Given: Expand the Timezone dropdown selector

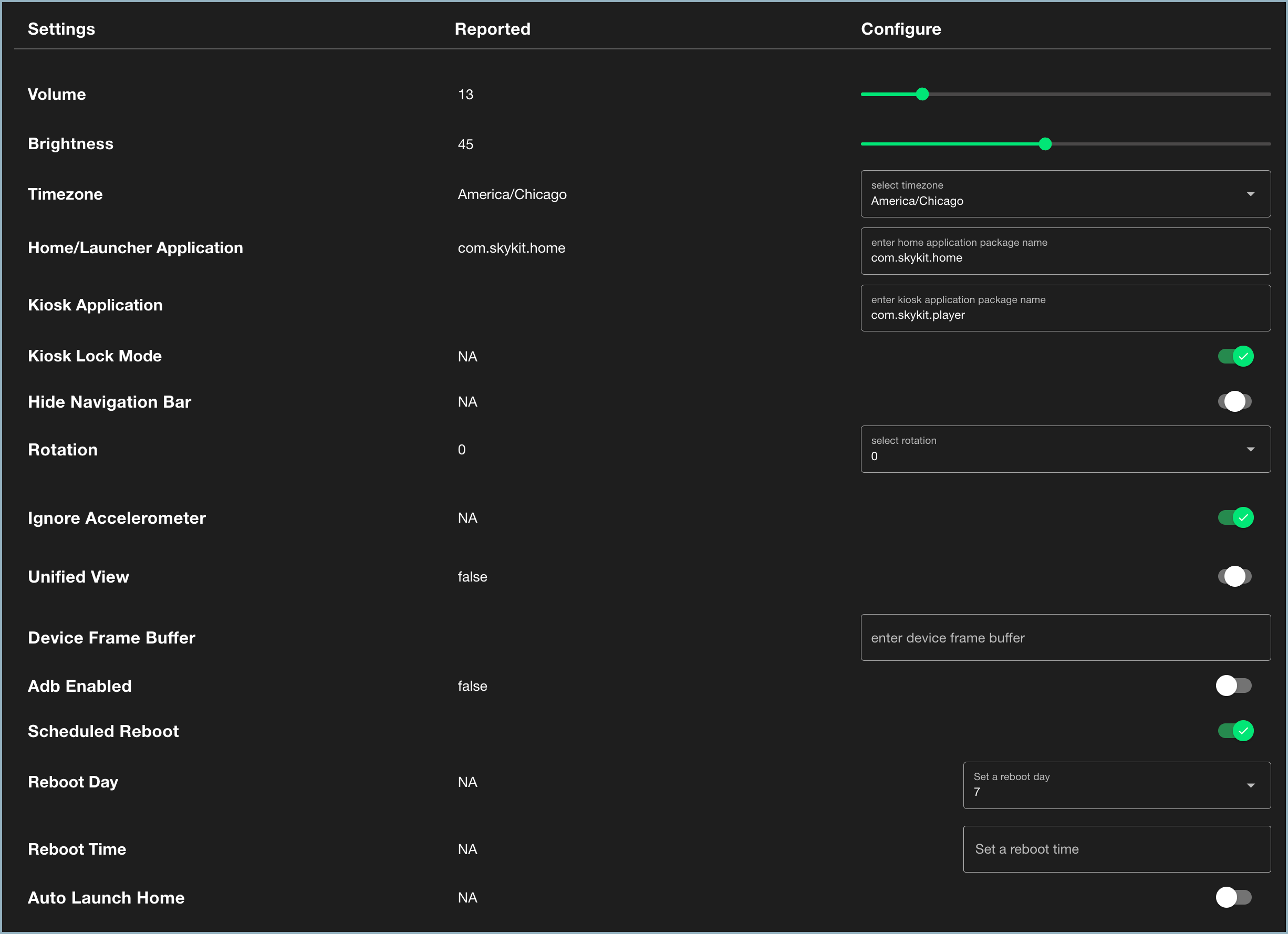Looking at the screenshot, I should point(1251,193).
